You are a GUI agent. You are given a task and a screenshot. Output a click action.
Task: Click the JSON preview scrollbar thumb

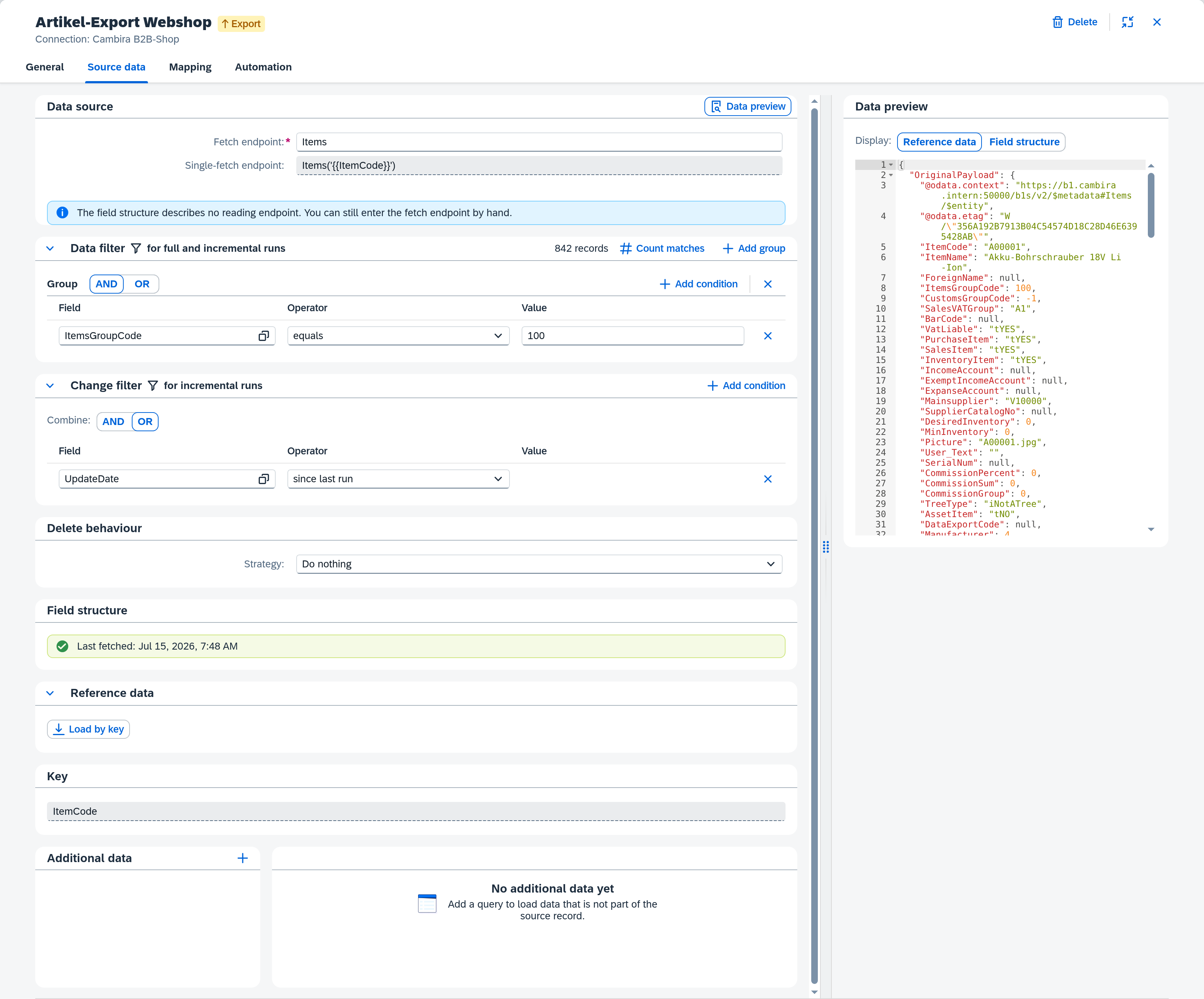tap(1151, 205)
